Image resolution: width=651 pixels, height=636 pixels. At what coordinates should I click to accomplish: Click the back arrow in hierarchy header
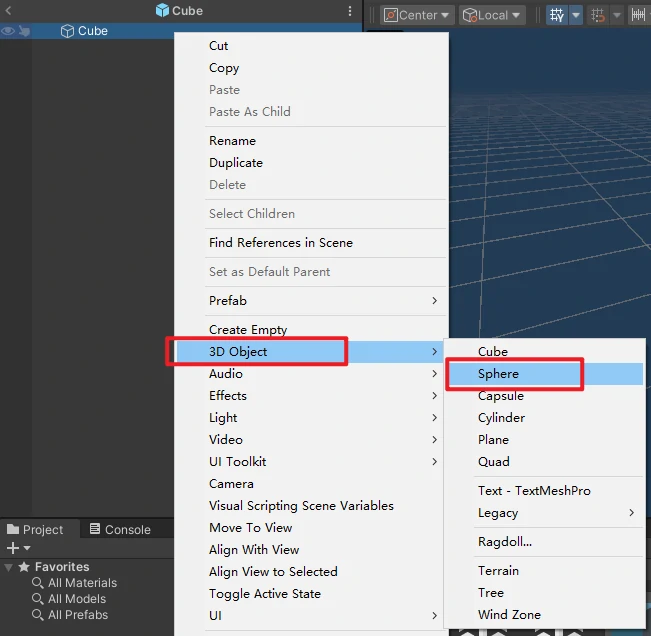pyautogui.click(x=8, y=11)
